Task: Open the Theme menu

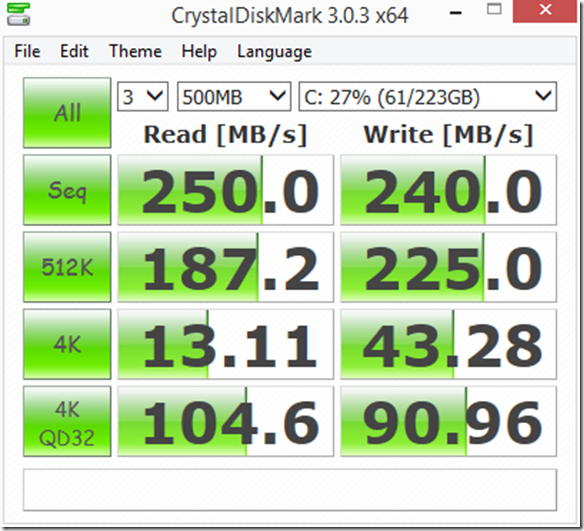Action: click(x=135, y=51)
